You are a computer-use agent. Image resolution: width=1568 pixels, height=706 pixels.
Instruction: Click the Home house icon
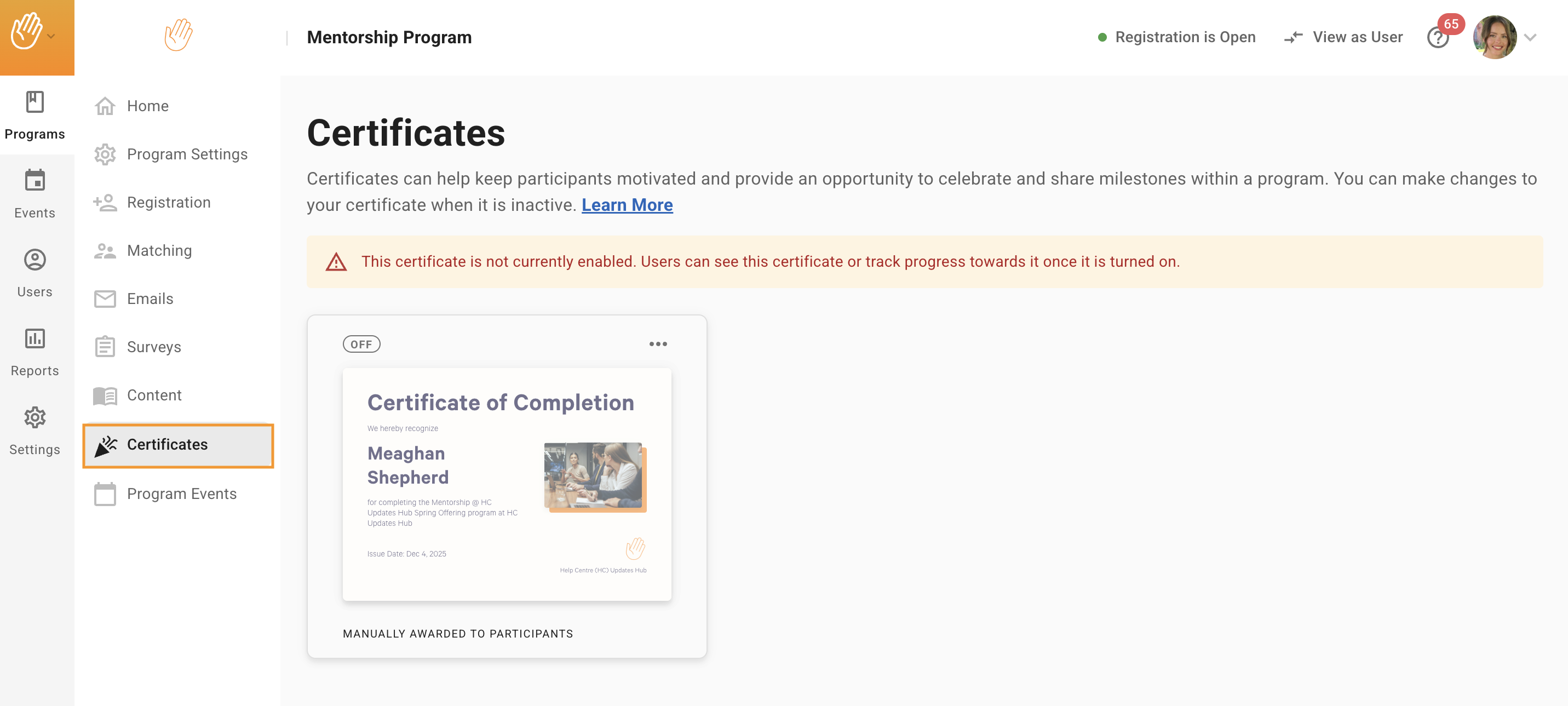105,106
